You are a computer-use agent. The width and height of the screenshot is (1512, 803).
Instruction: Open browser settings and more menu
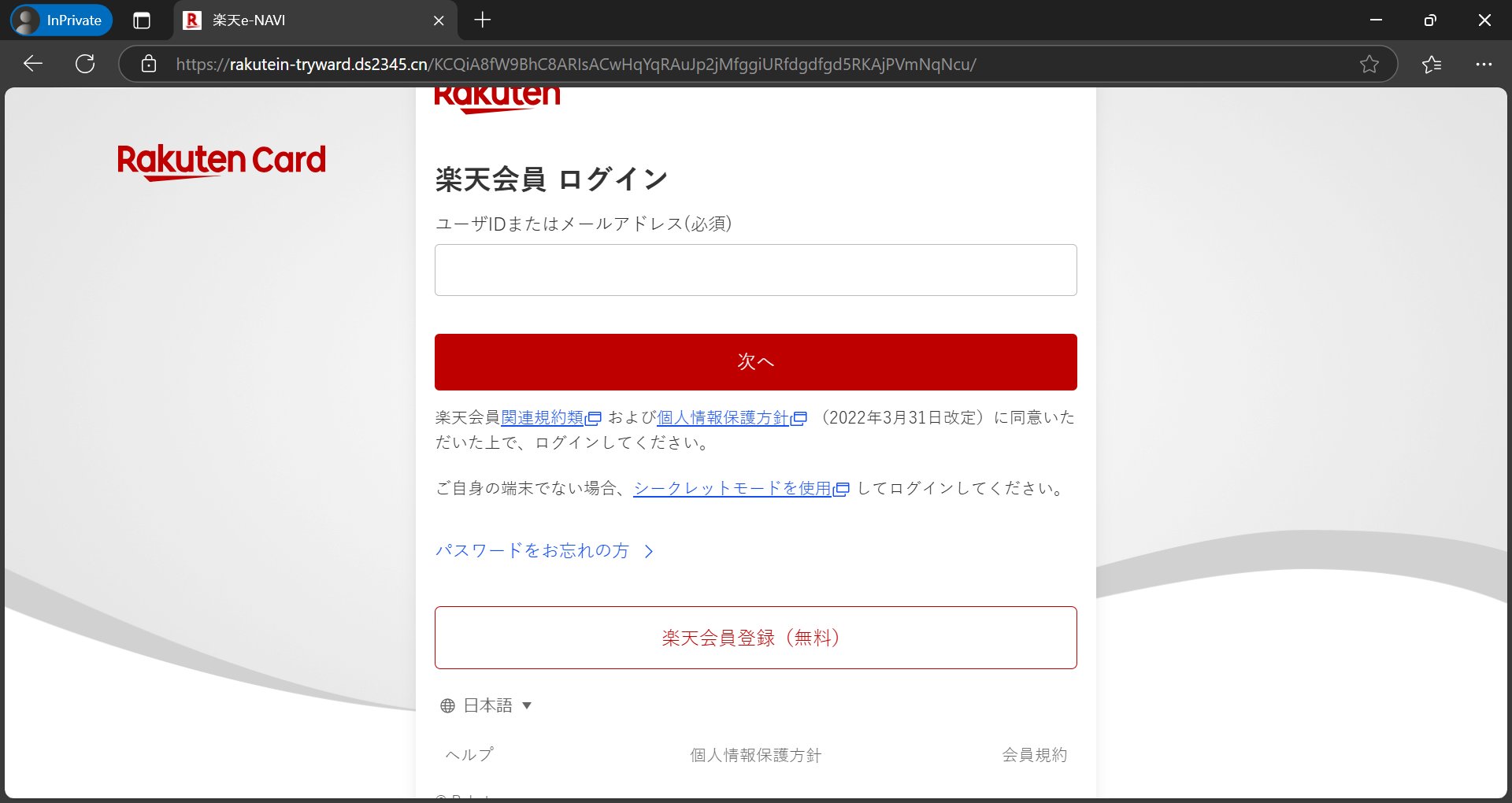point(1484,64)
